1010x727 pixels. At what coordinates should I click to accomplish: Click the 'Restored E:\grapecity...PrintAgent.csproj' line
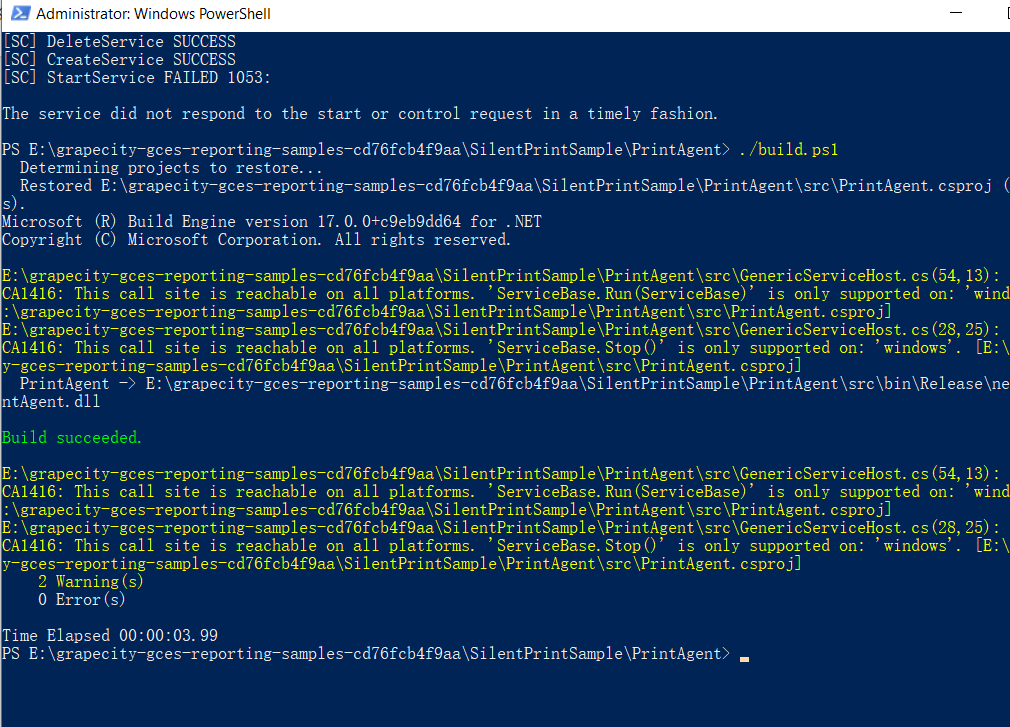[x=506, y=186]
